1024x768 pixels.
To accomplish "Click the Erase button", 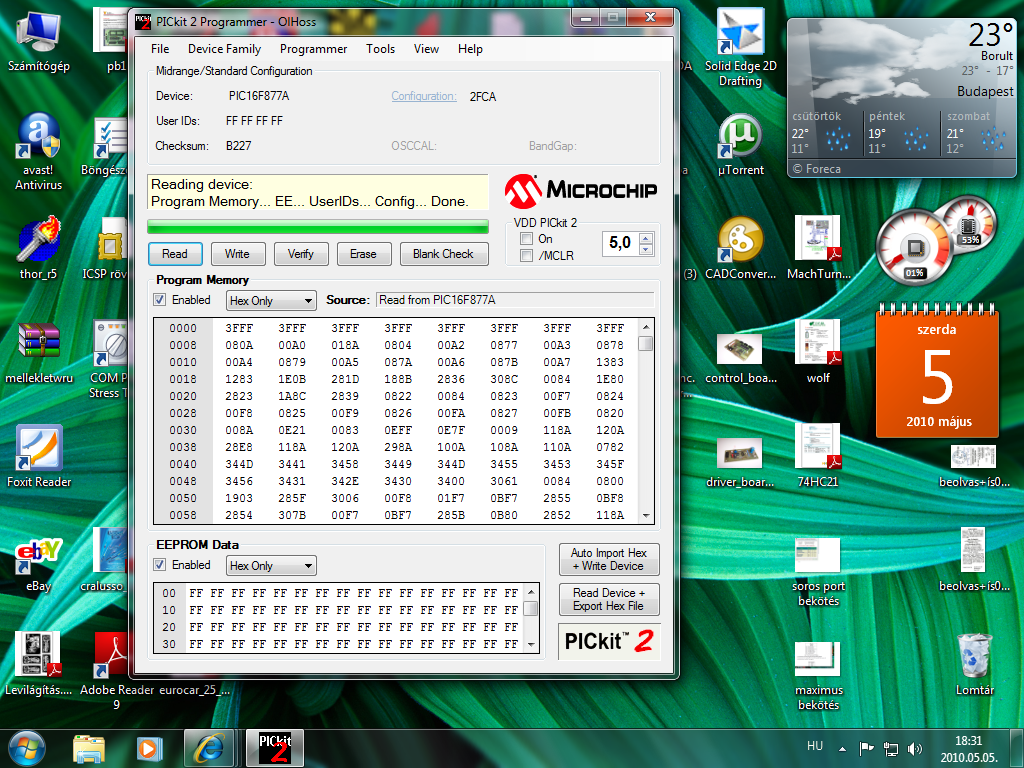I will coord(363,254).
